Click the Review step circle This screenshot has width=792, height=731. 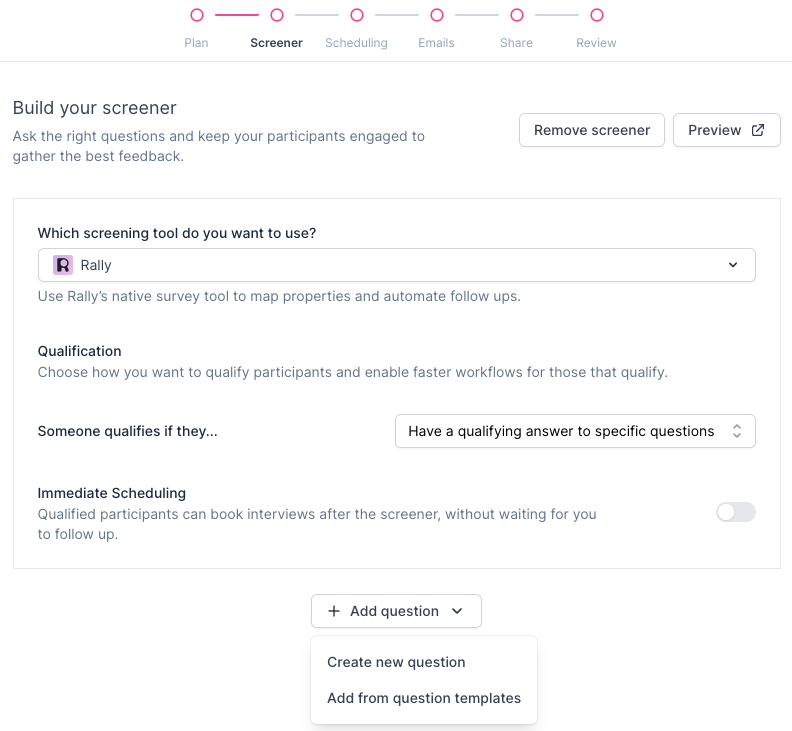pos(597,15)
